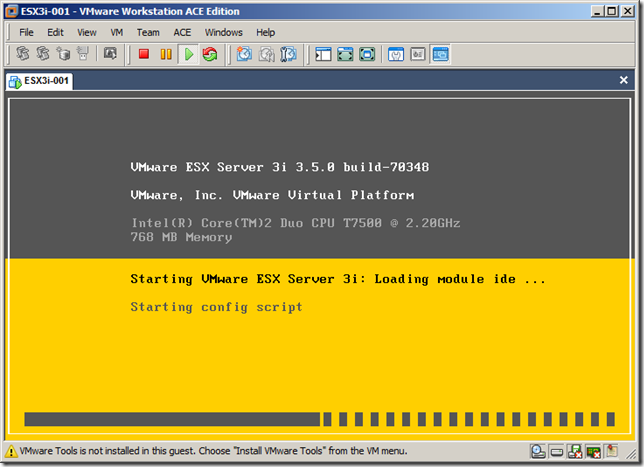Click the Reset virtual machine icon
Image resolution: width=644 pixels, height=467 pixels.
pos(209,54)
